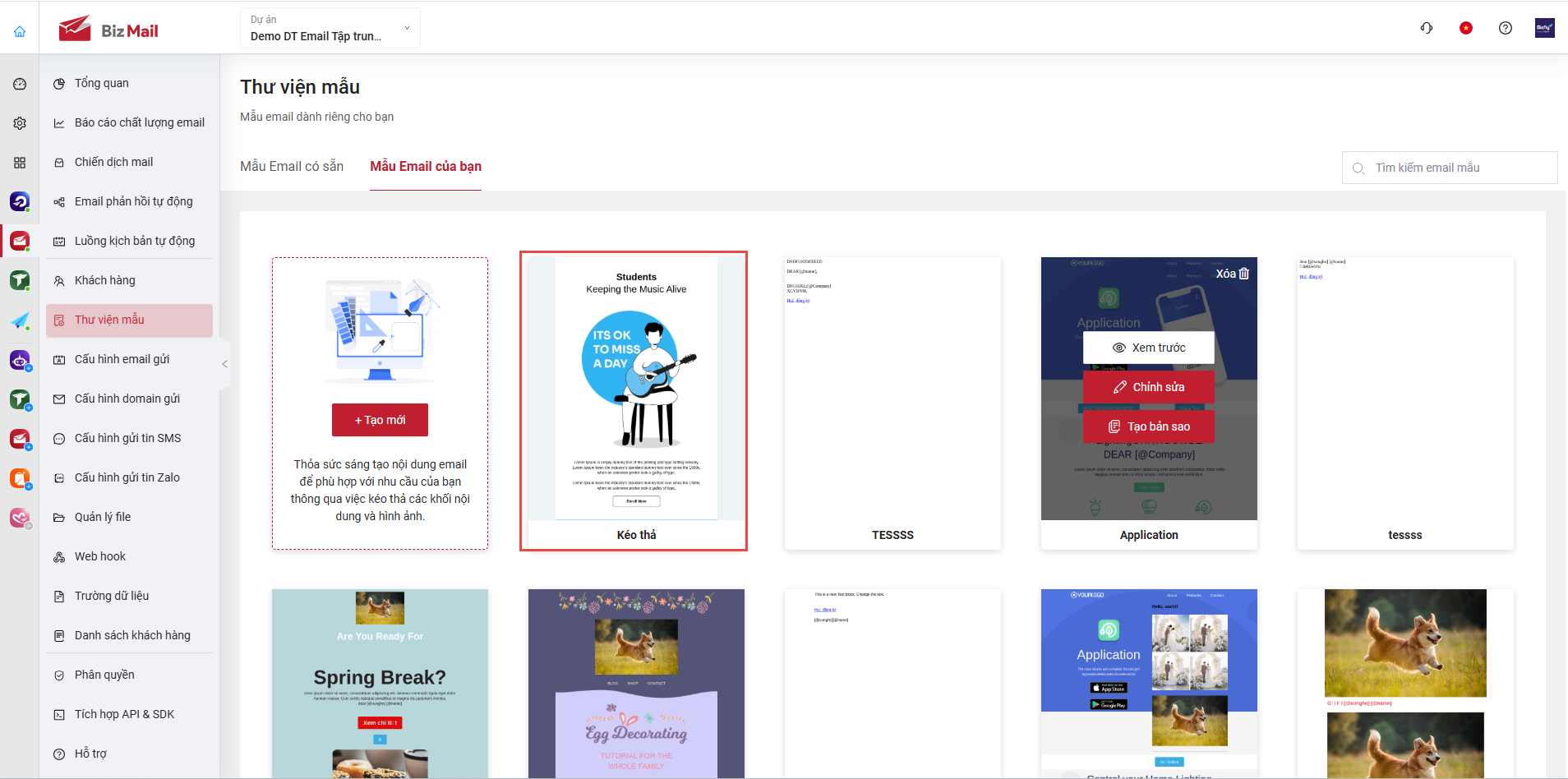Click Chỉnh sửa on Application template
This screenshot has width=1568, height=779.
[1148, 387]
